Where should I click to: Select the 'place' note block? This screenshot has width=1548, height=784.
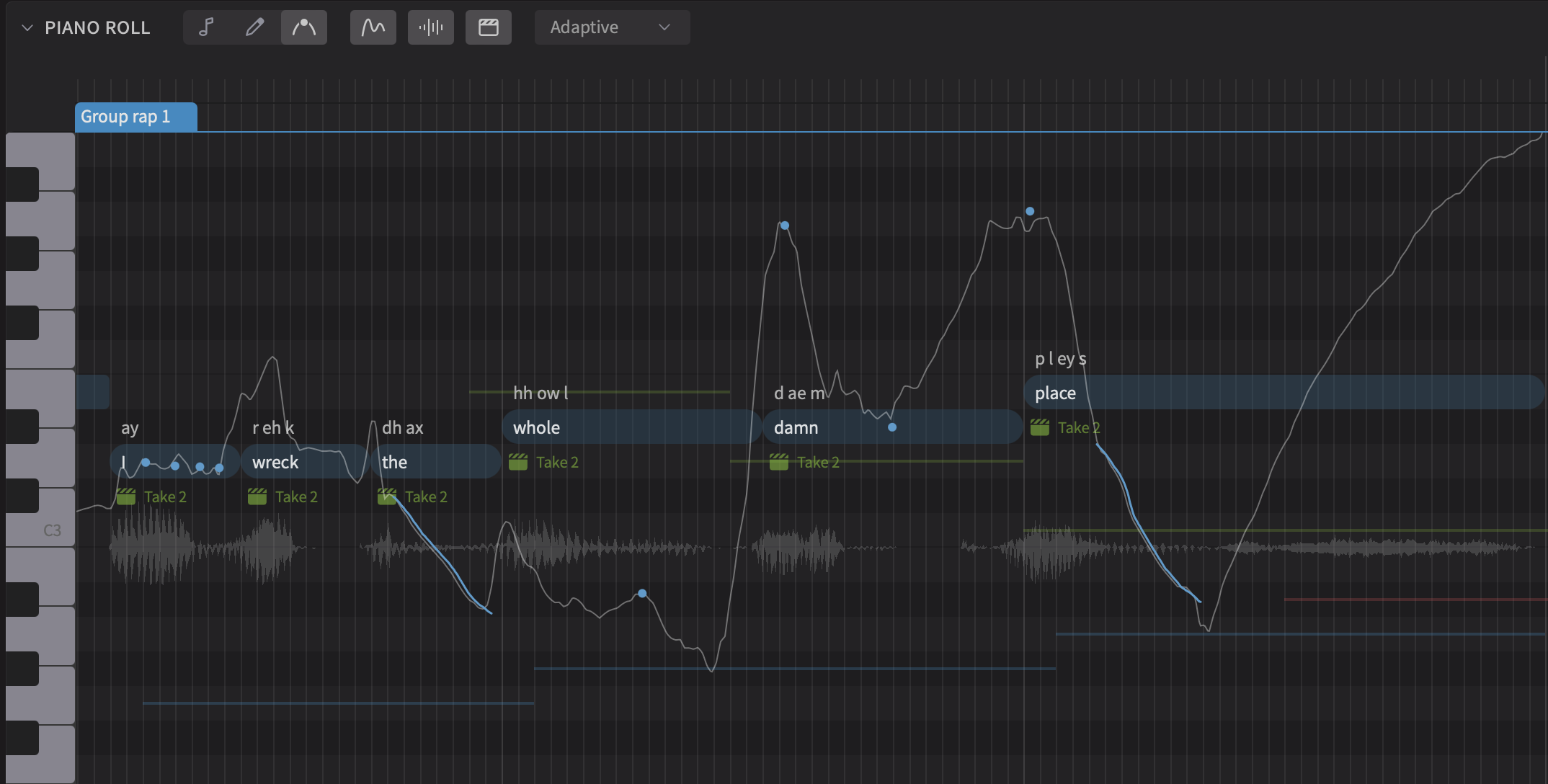tap(1283, 393)
